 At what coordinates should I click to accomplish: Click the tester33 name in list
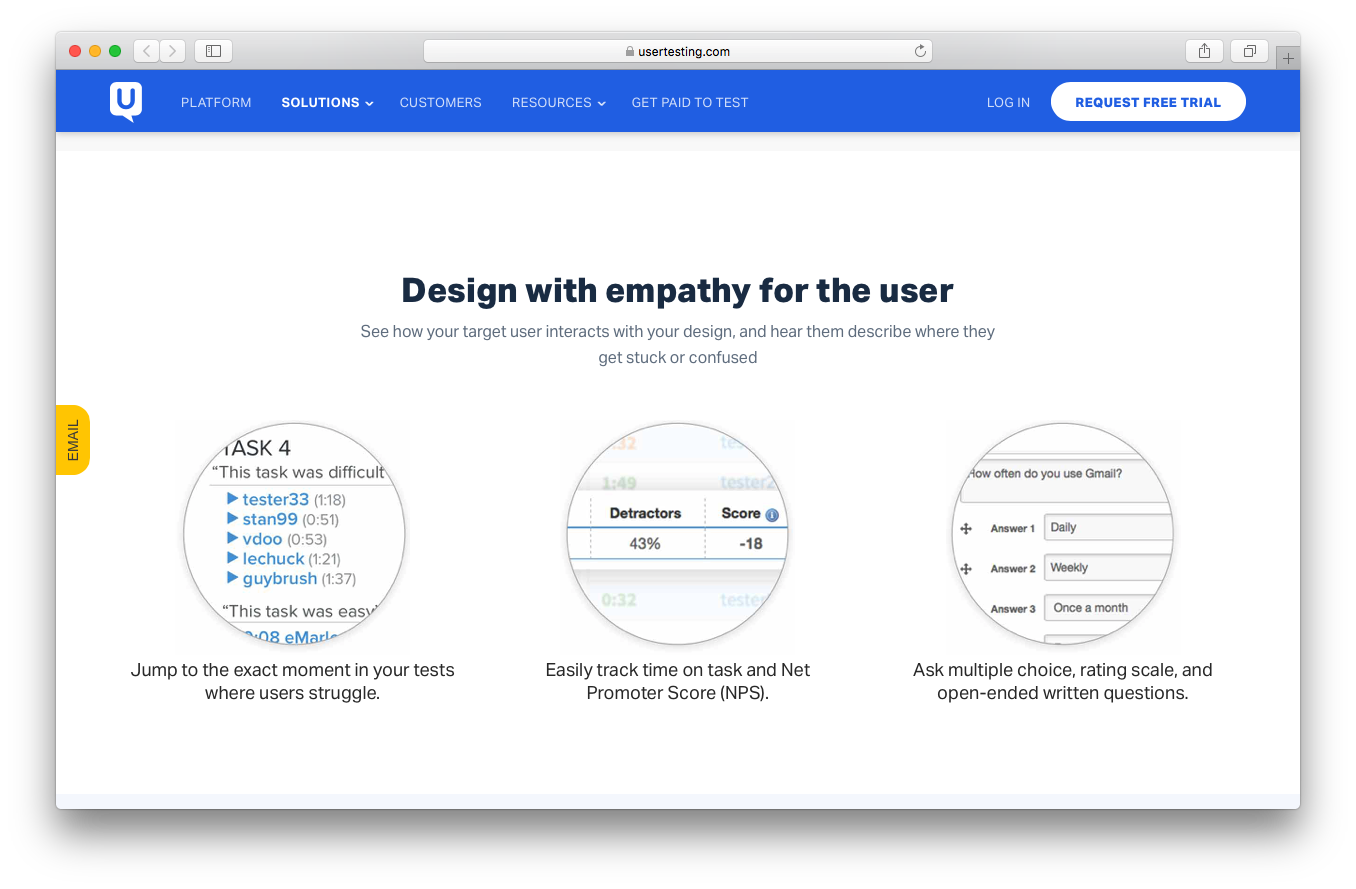276,499
